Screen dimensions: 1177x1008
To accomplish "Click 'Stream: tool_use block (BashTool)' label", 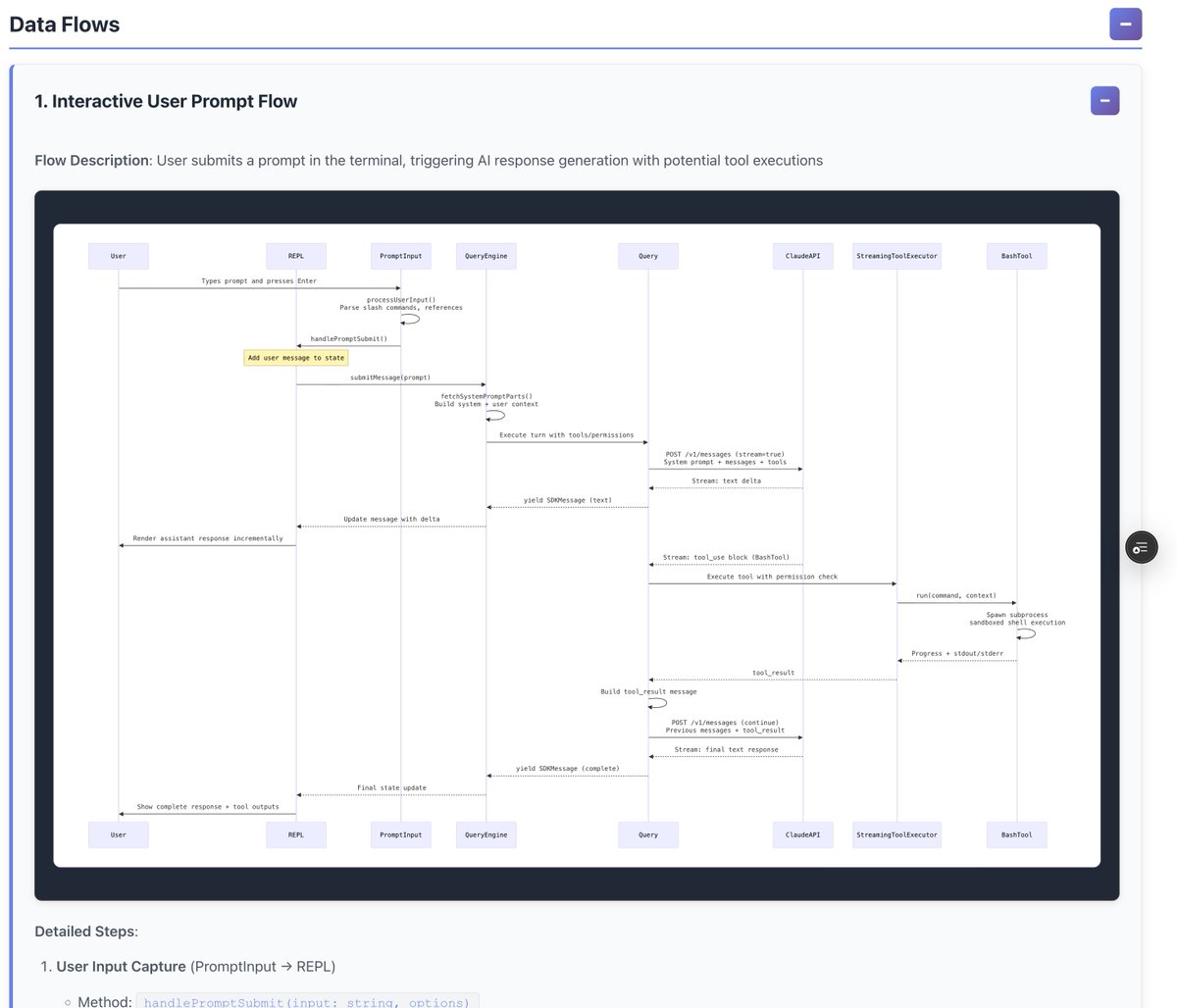I will point(726,557).
